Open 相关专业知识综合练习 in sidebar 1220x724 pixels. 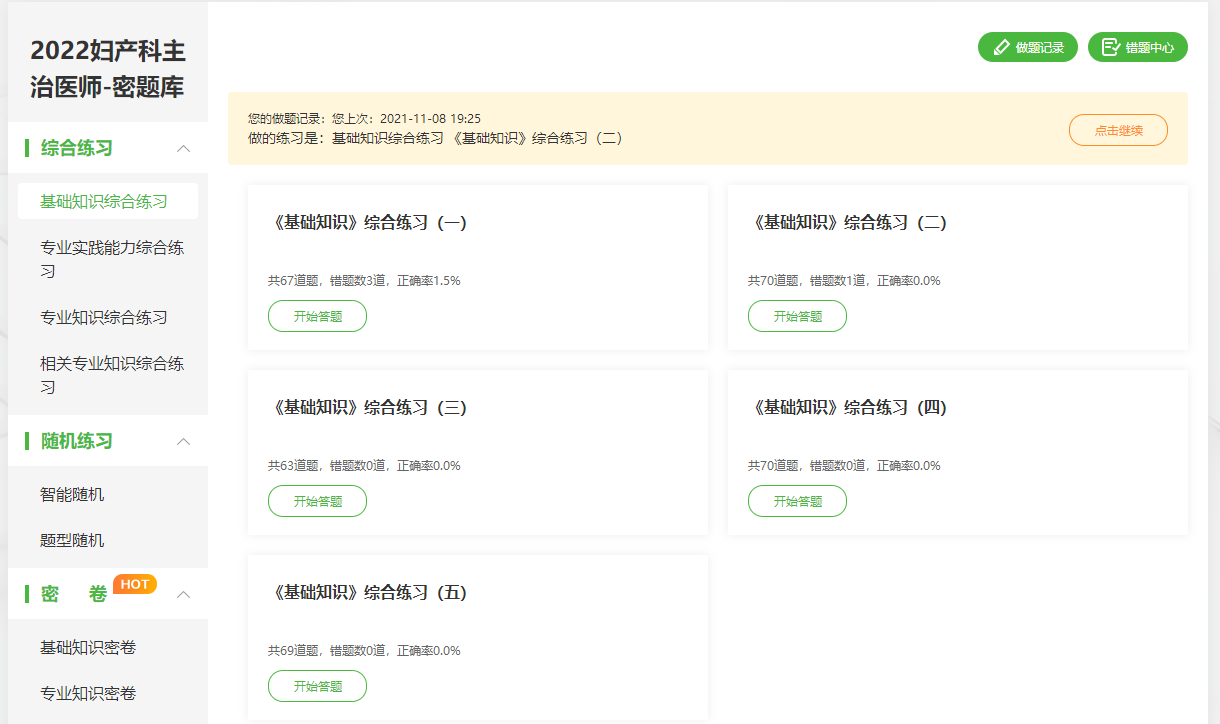click(111, 375)
